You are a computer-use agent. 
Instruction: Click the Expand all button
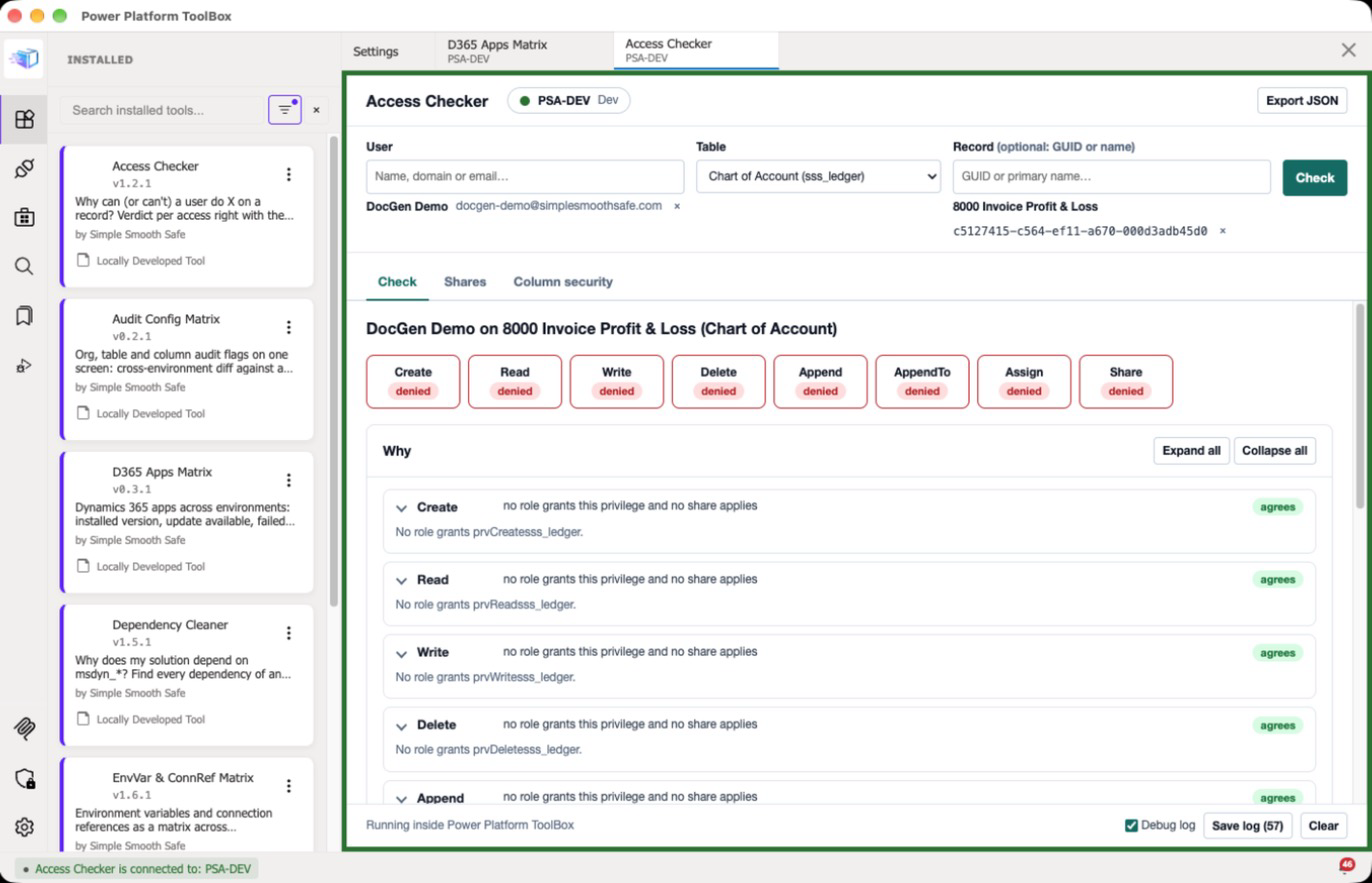point(1191,451)
